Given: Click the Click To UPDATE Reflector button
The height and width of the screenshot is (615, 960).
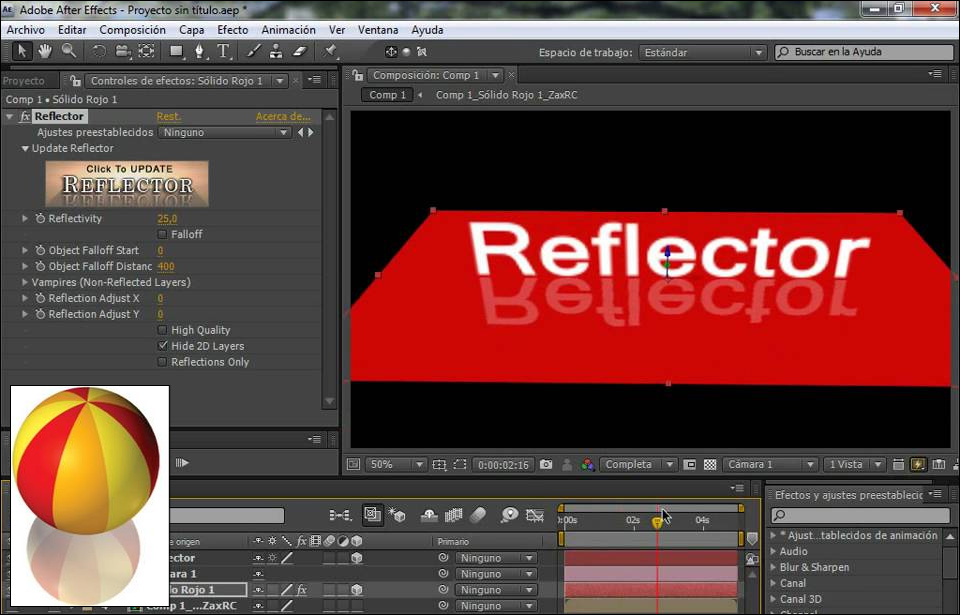Looking at the screenshot, I should tap(127, 184).
